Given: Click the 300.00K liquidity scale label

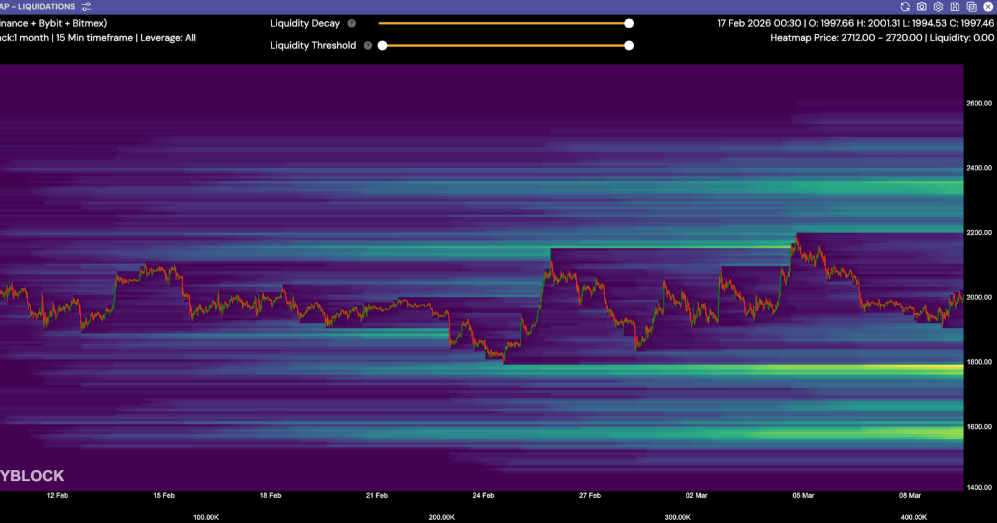Looking at the screenshot, I should click(x=678, y=517).
